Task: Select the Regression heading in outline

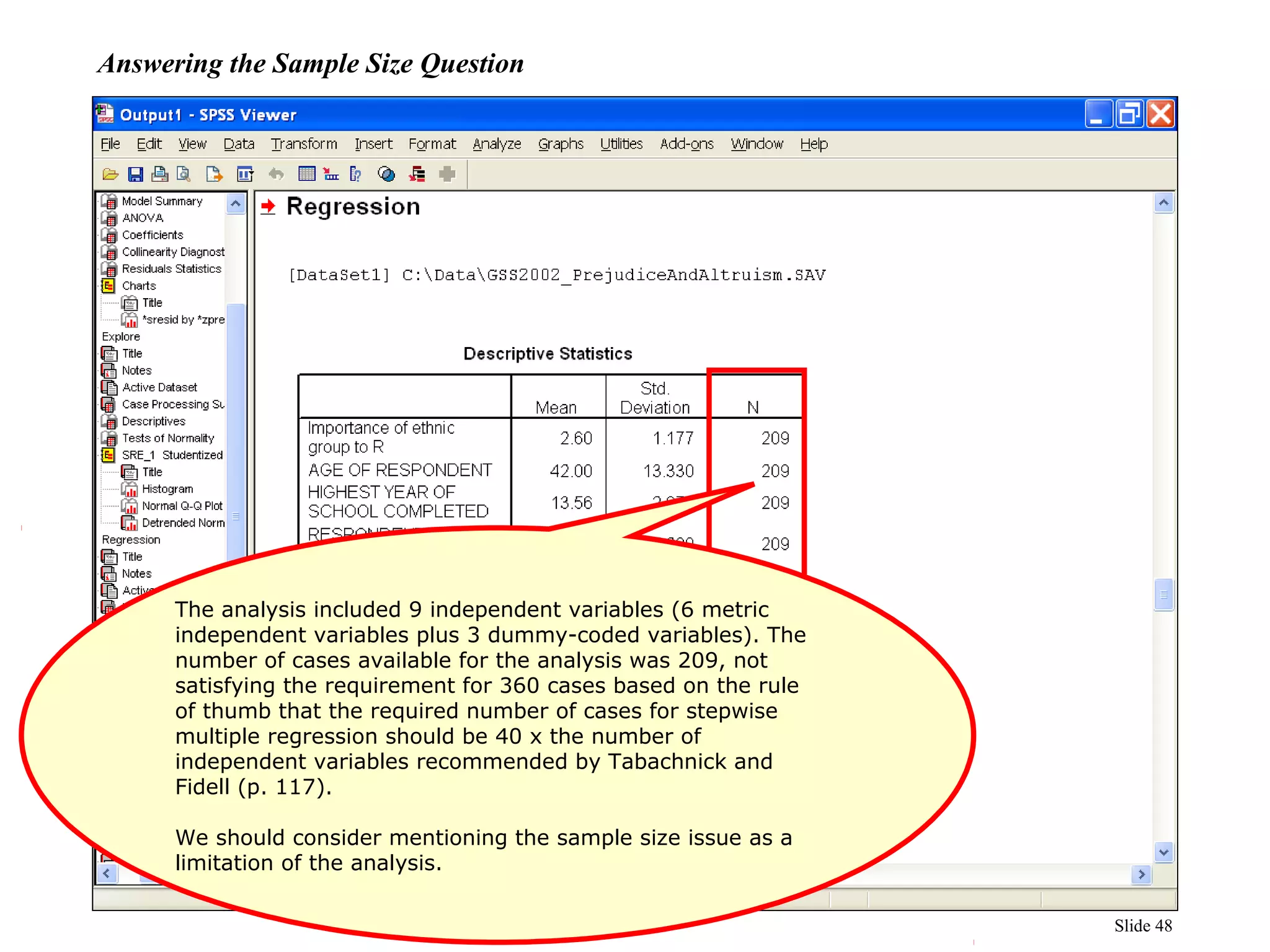Action: [x=131, y=540]
